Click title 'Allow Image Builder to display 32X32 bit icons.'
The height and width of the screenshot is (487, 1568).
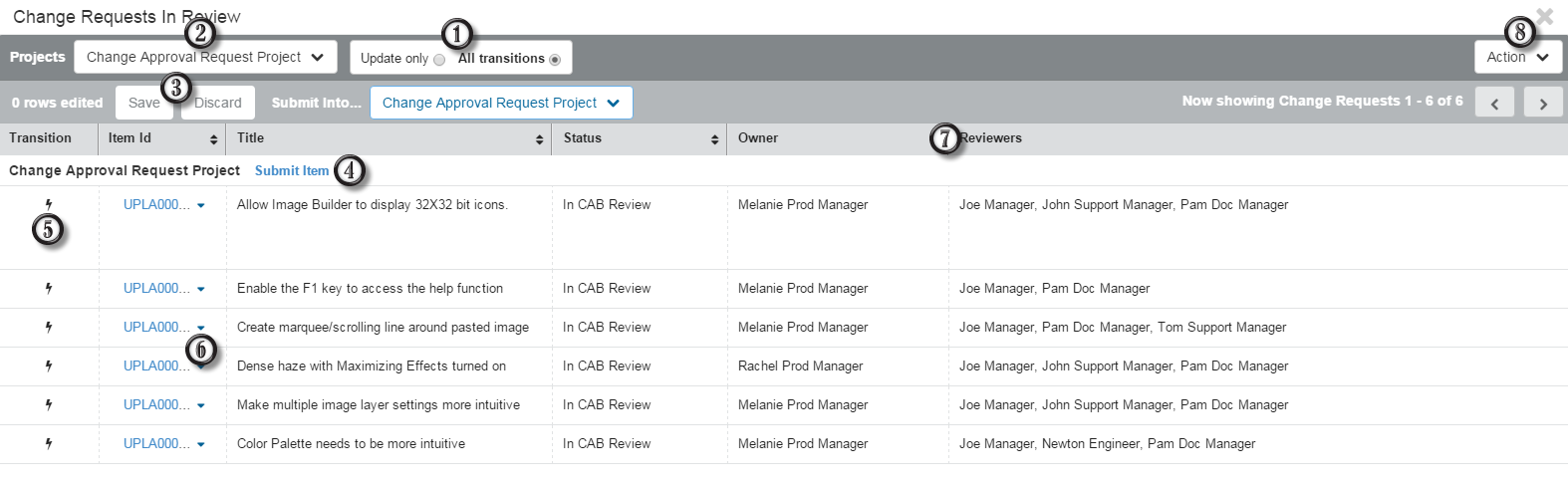[x=373, y=204]
